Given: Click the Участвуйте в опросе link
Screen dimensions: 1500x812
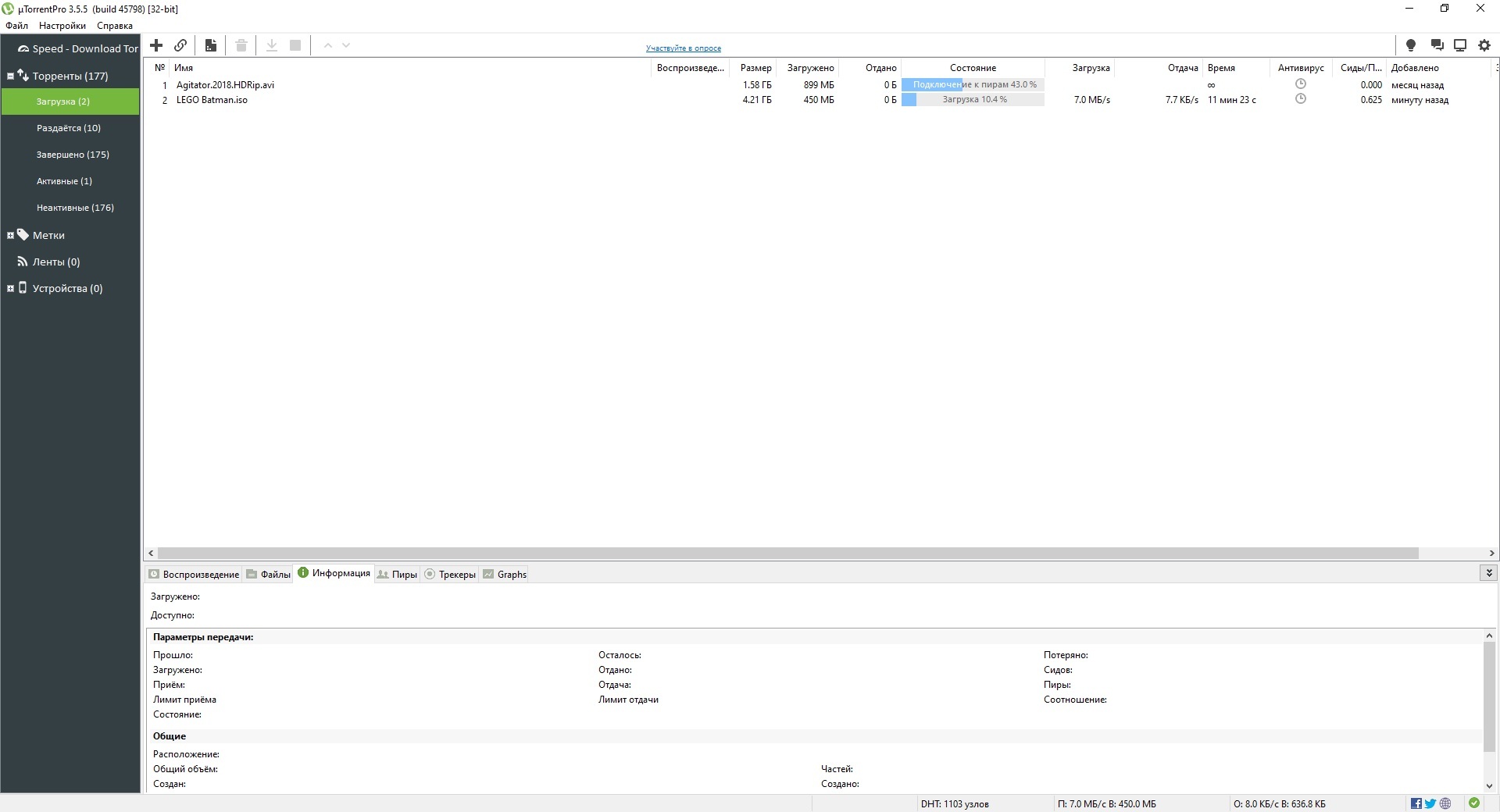Looking at the screenshot, I should click(x=684, y=48).
